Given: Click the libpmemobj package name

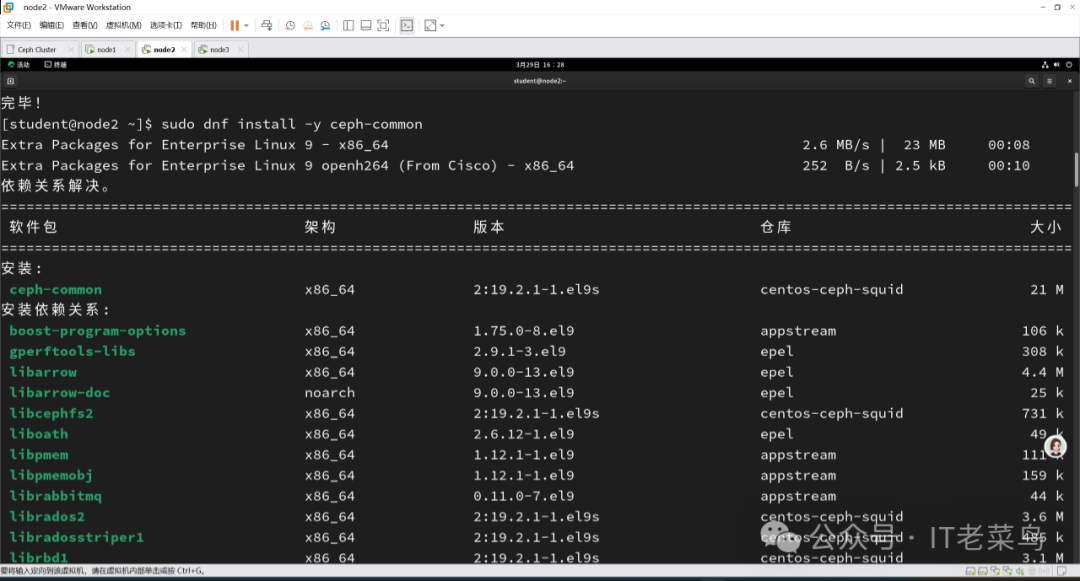Looking at the screenshot, I should (51, 476).
